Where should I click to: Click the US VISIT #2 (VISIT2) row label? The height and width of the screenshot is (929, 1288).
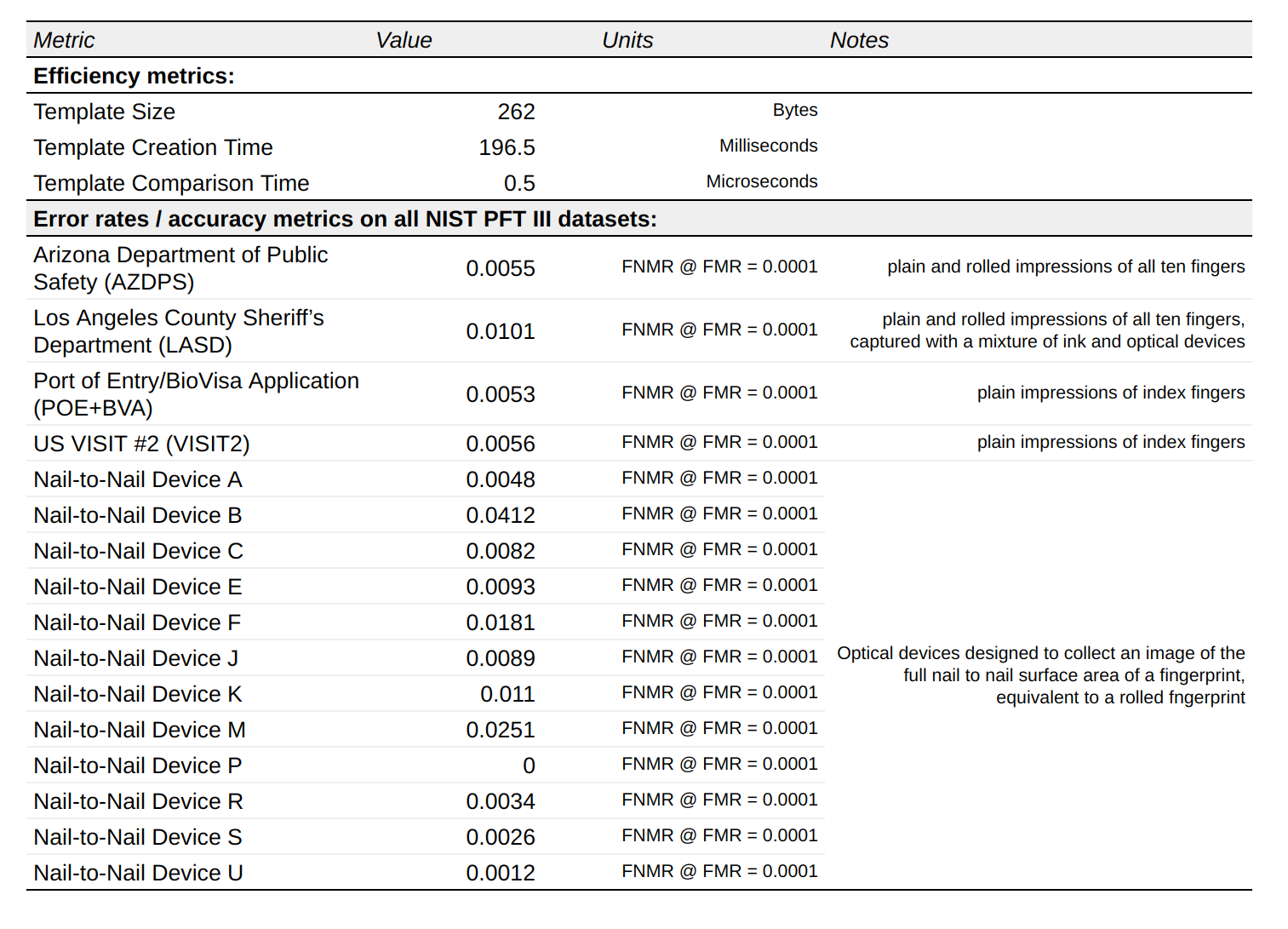tap(141, 444)
